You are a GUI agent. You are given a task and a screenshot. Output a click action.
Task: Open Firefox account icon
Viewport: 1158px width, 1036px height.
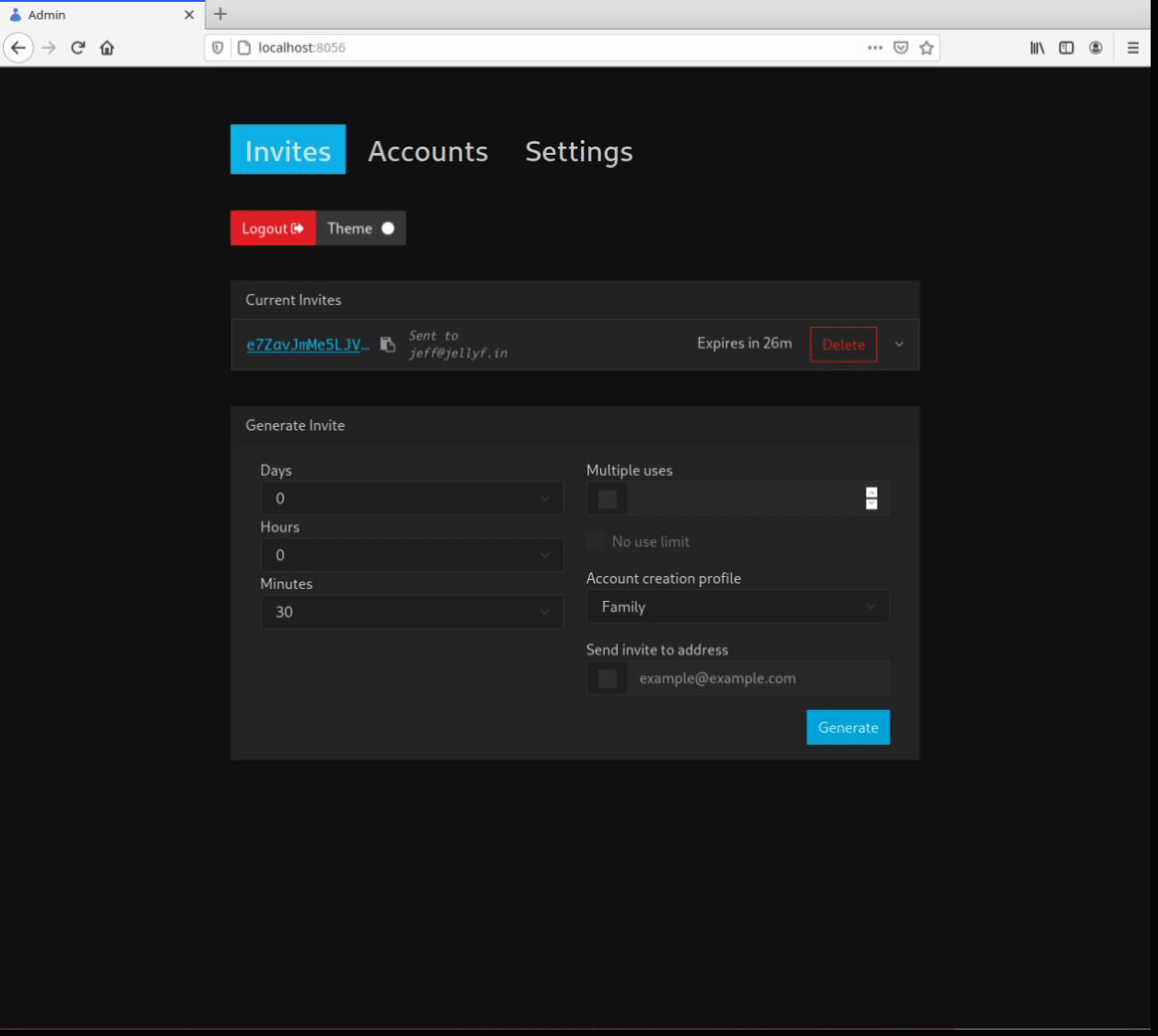tap(1095, 48)
